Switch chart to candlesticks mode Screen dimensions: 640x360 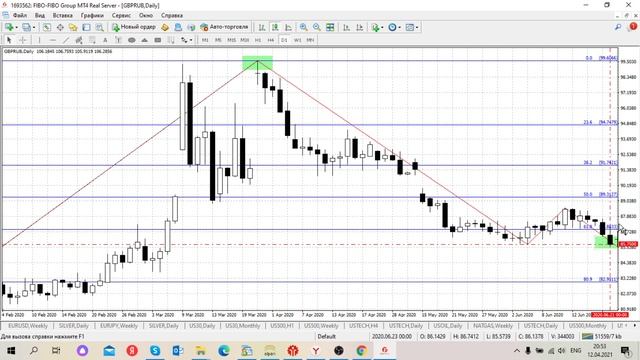(275, 27)
